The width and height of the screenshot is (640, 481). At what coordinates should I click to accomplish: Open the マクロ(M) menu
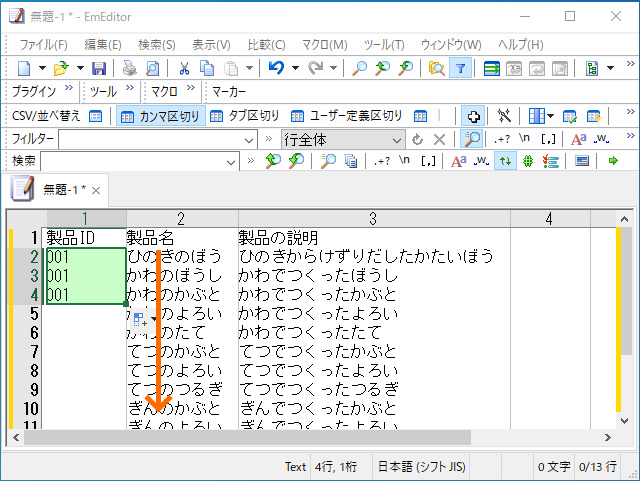tap(324, 45)
